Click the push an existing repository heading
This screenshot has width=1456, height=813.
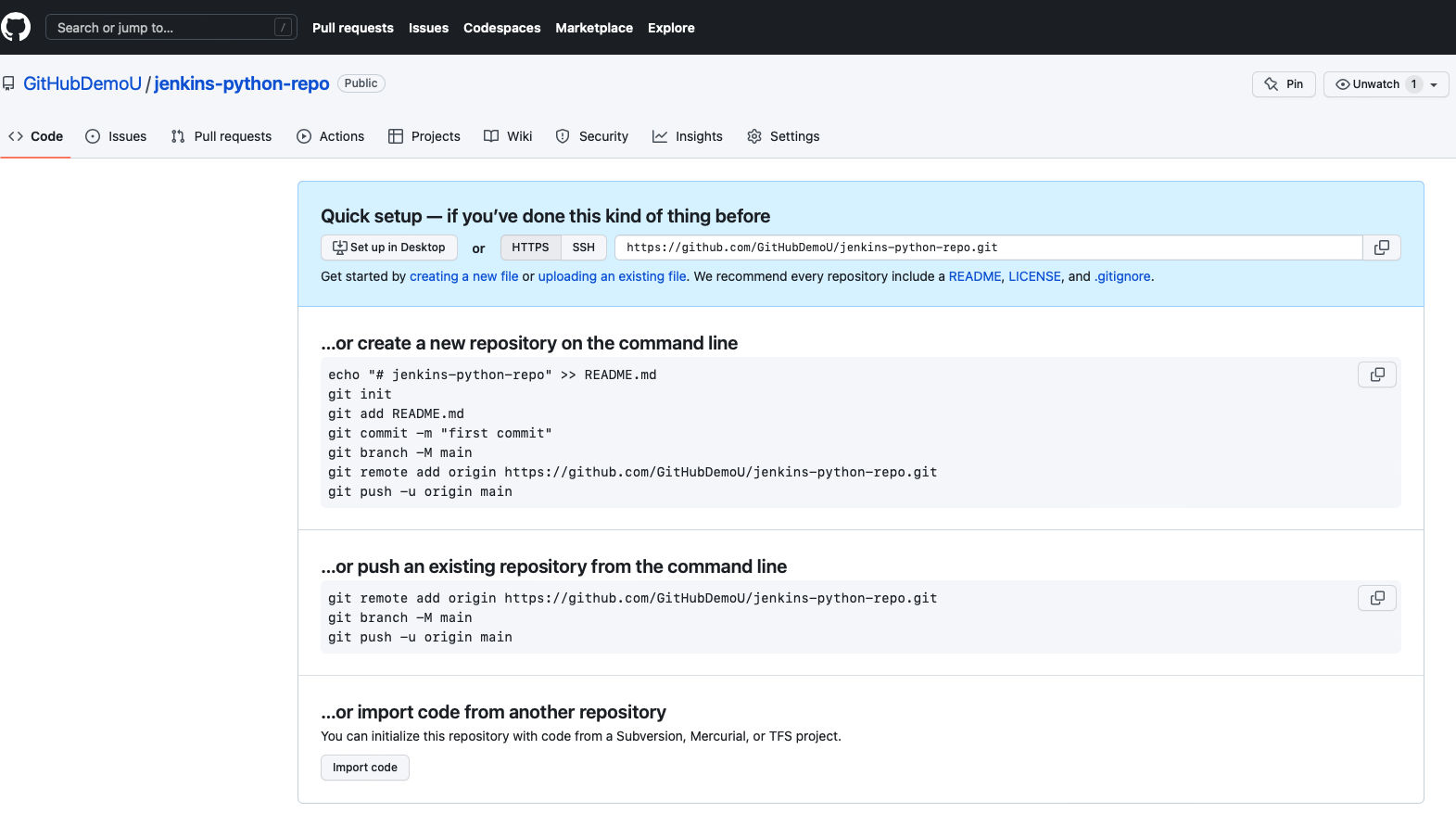tap(553, 566)
